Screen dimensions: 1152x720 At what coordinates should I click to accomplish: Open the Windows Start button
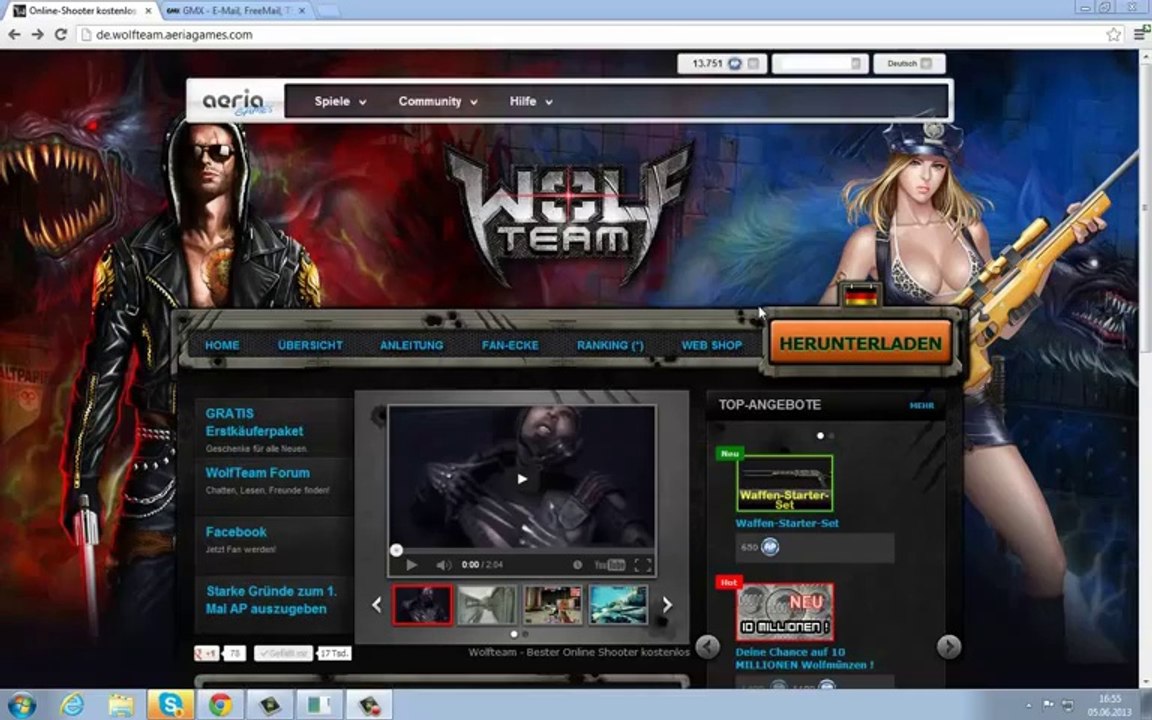(x=21, y=705)
